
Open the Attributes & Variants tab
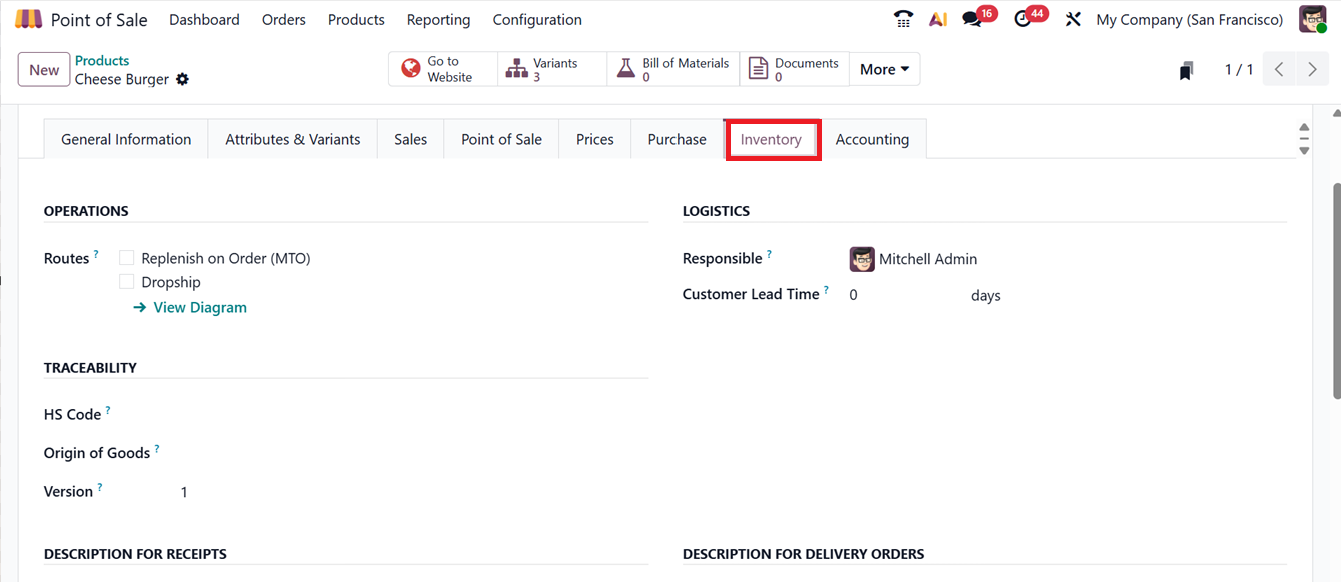point(292,139)
